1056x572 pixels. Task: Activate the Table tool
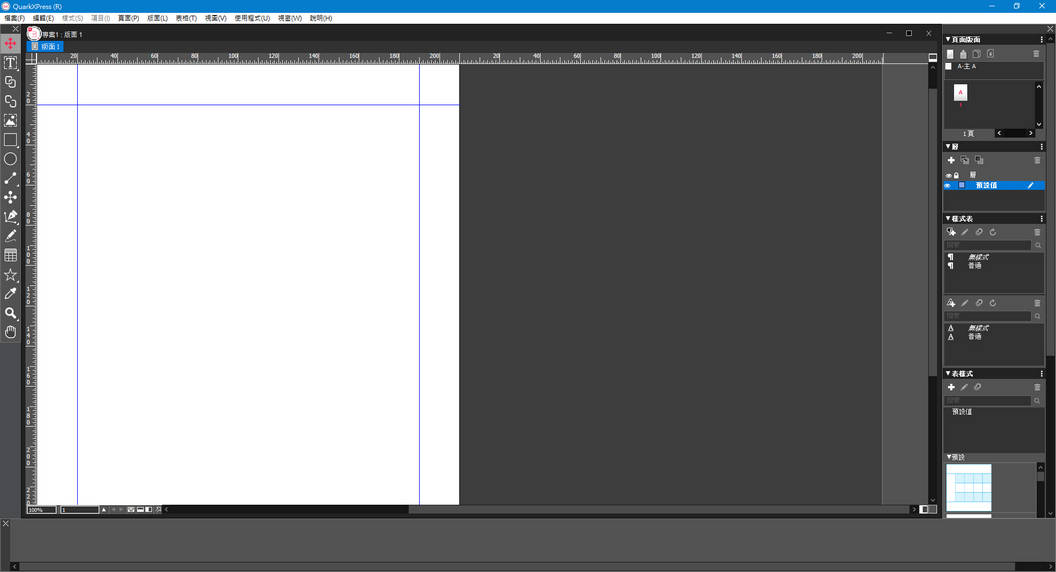(x=10, y=256)
